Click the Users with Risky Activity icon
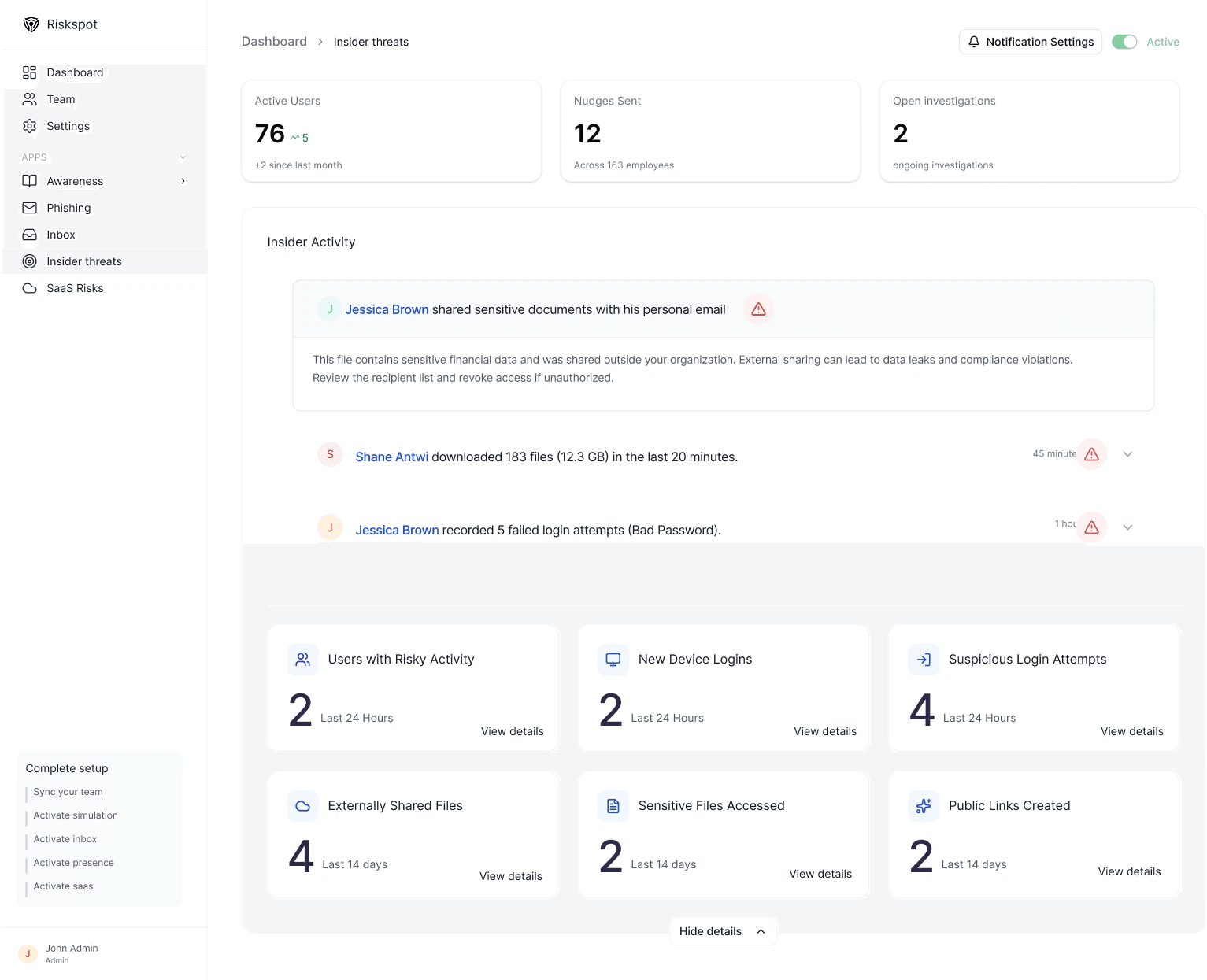1207x980 pixels. pos(303,660)
